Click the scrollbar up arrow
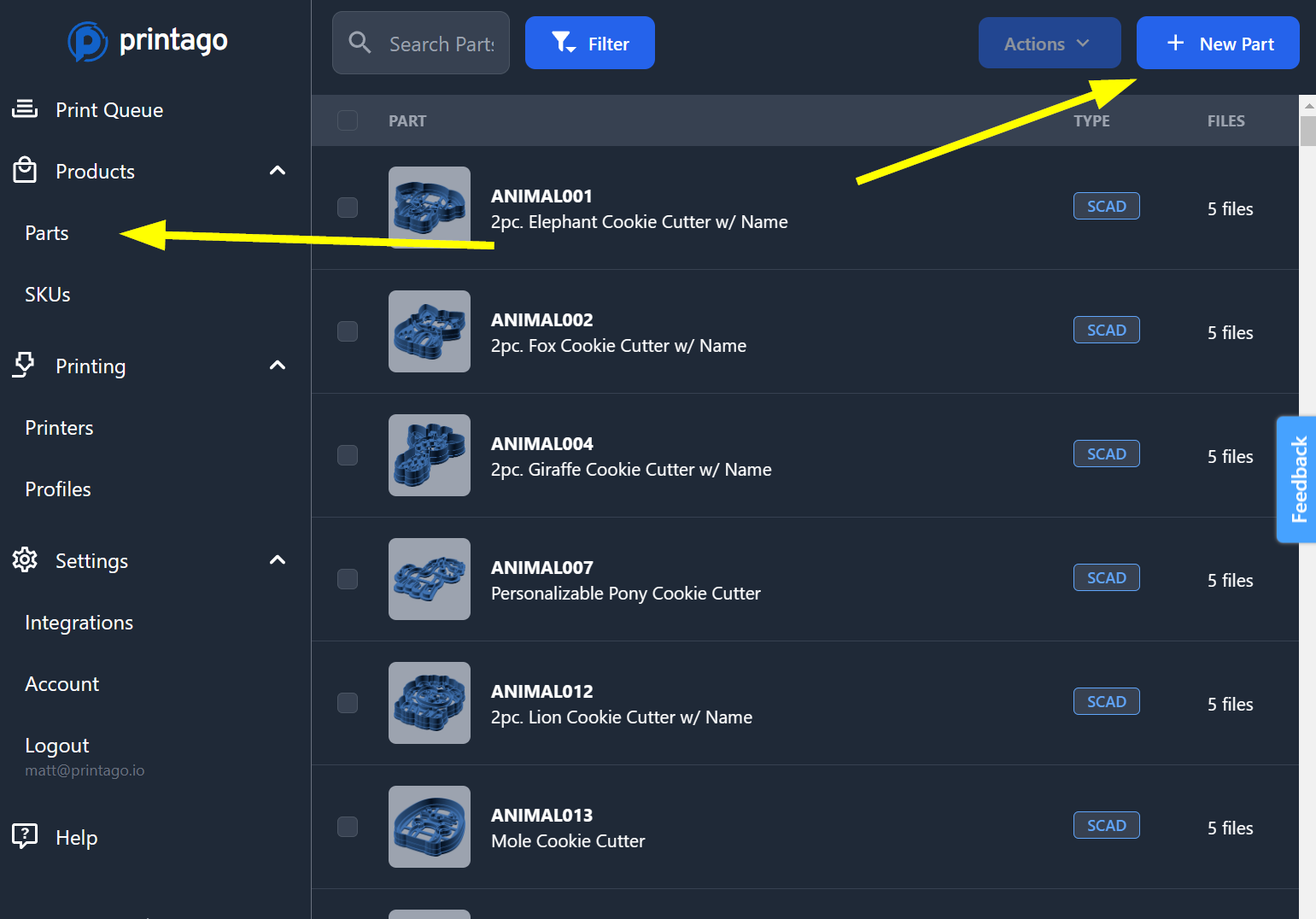 [x=1307, y=105]
